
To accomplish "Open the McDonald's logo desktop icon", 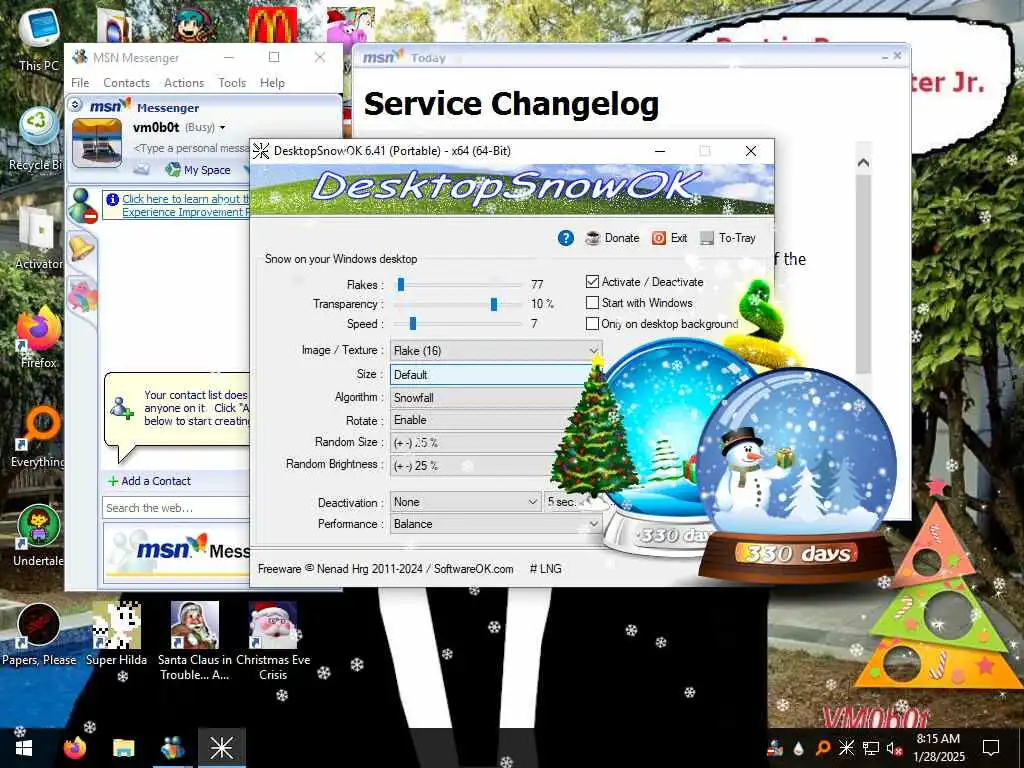I will pos(272,25).
